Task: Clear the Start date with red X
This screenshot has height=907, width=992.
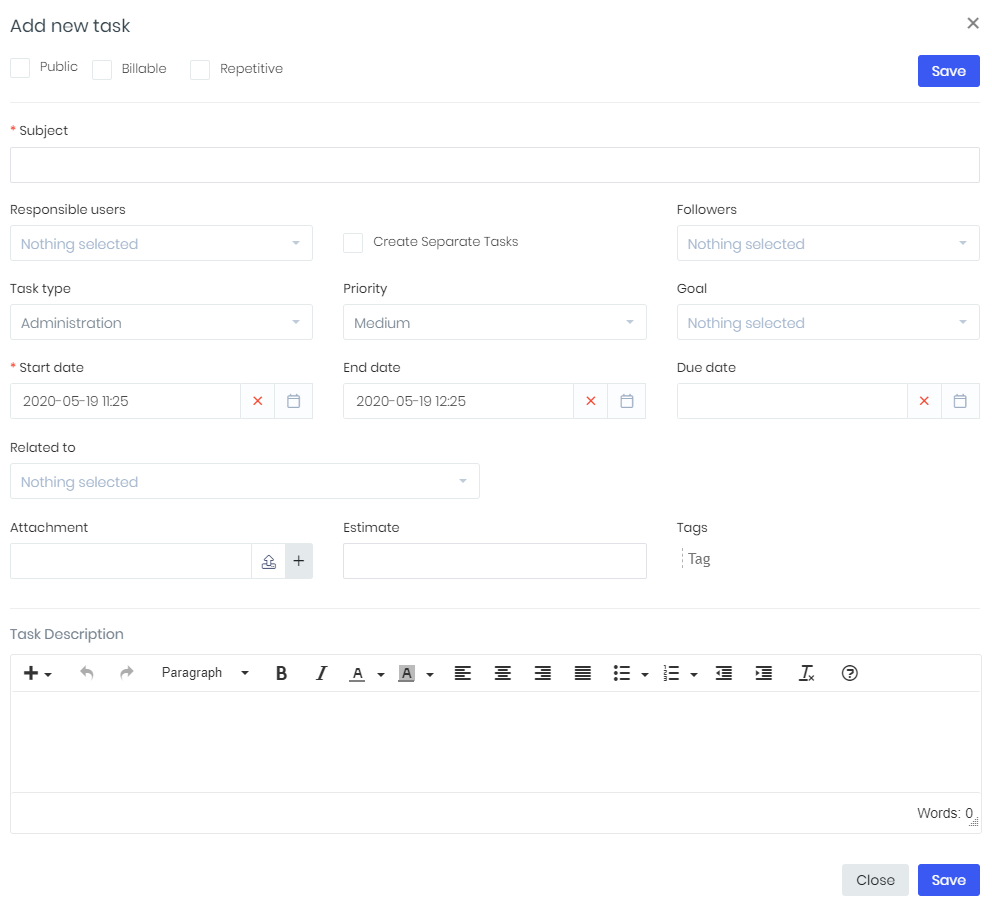Action: coord(257,401)
